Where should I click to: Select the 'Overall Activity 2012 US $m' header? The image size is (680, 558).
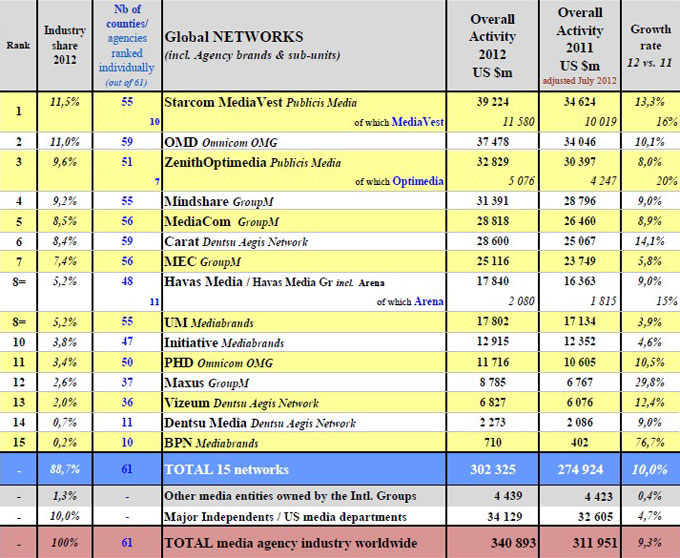click(492, 46)
